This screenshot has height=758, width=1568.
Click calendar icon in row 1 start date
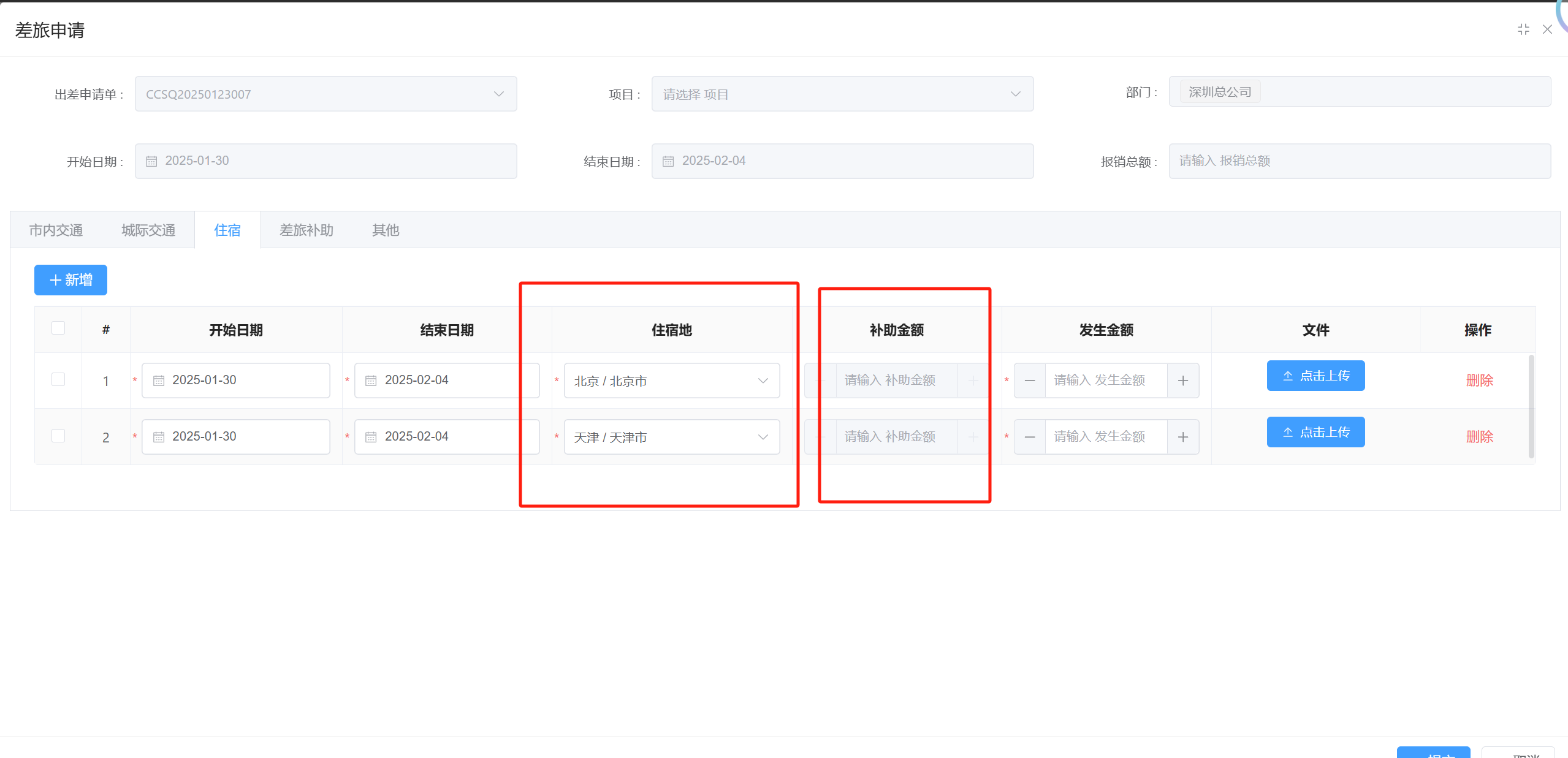pos(158,381)
